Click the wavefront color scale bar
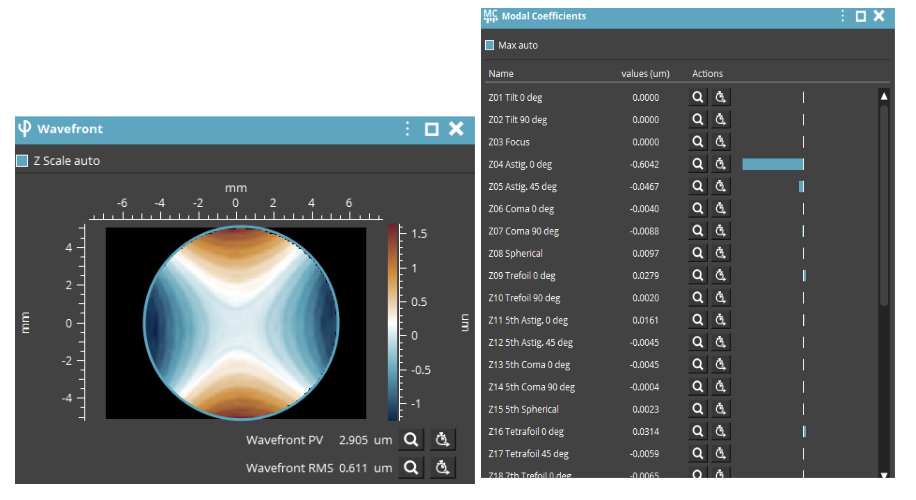Image resolution: width=916 pixels, height=500 pixels. tap(392, 320)
